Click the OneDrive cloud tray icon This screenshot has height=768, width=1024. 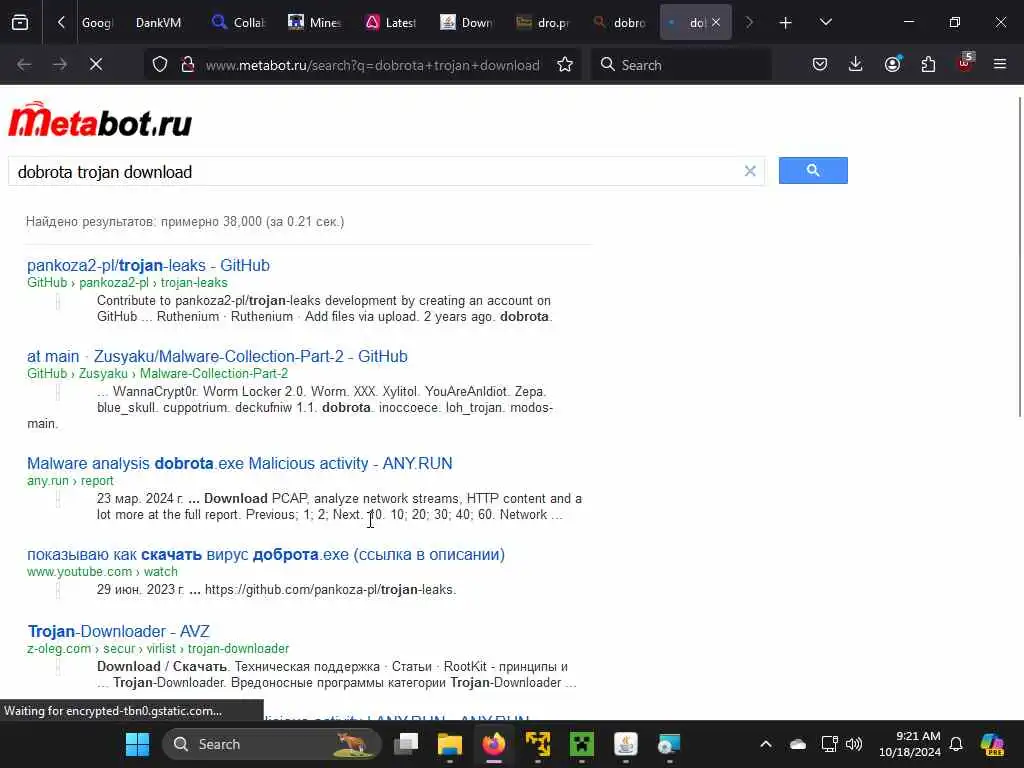point(797,744)
